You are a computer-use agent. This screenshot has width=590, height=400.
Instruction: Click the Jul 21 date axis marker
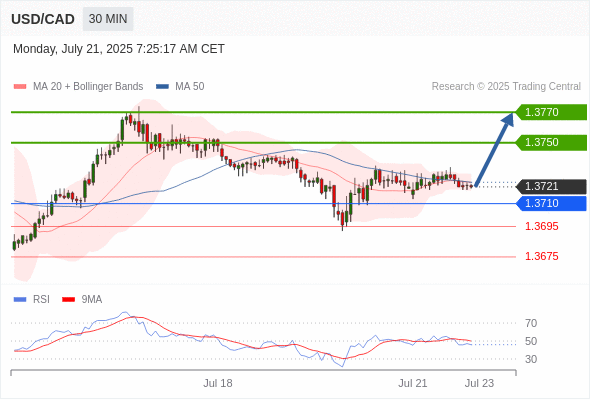[x=413, y=383]
